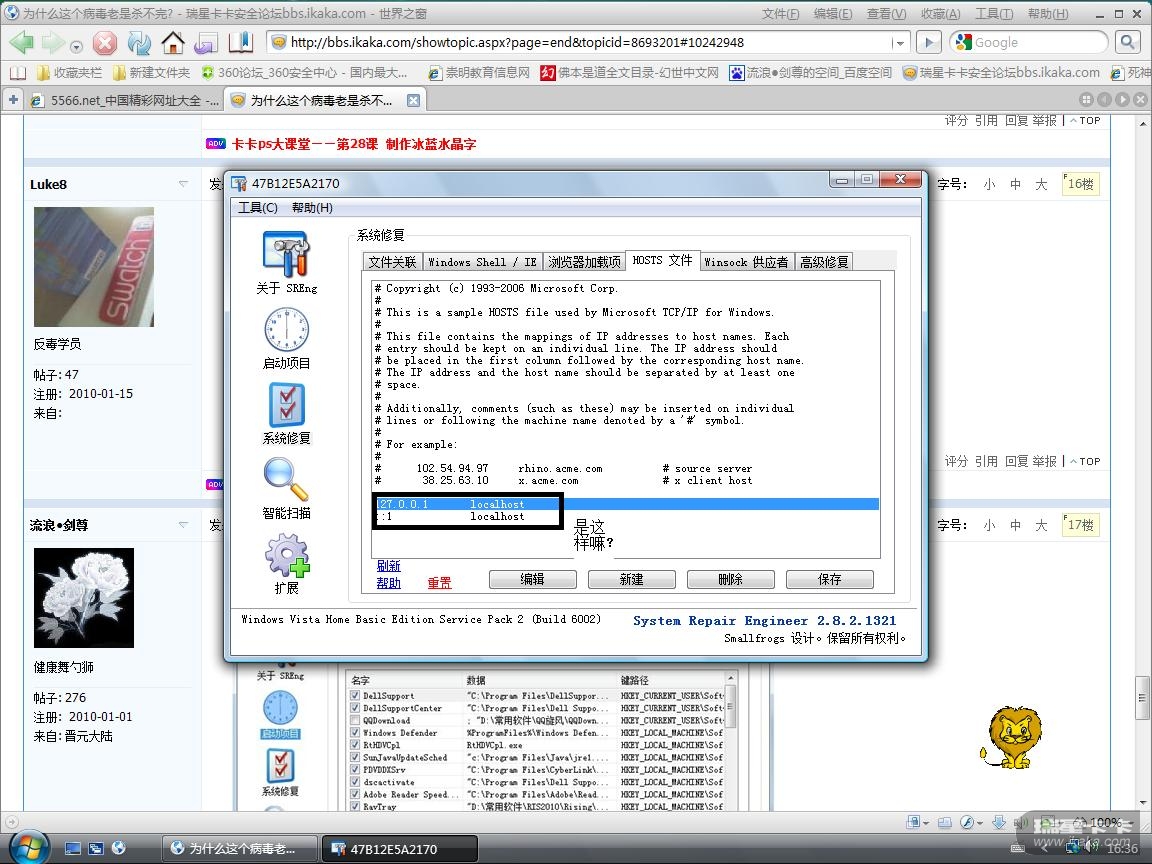Click the 刷新 link
The height and width of the screenshot is (864, 1152).
(388, 566)
